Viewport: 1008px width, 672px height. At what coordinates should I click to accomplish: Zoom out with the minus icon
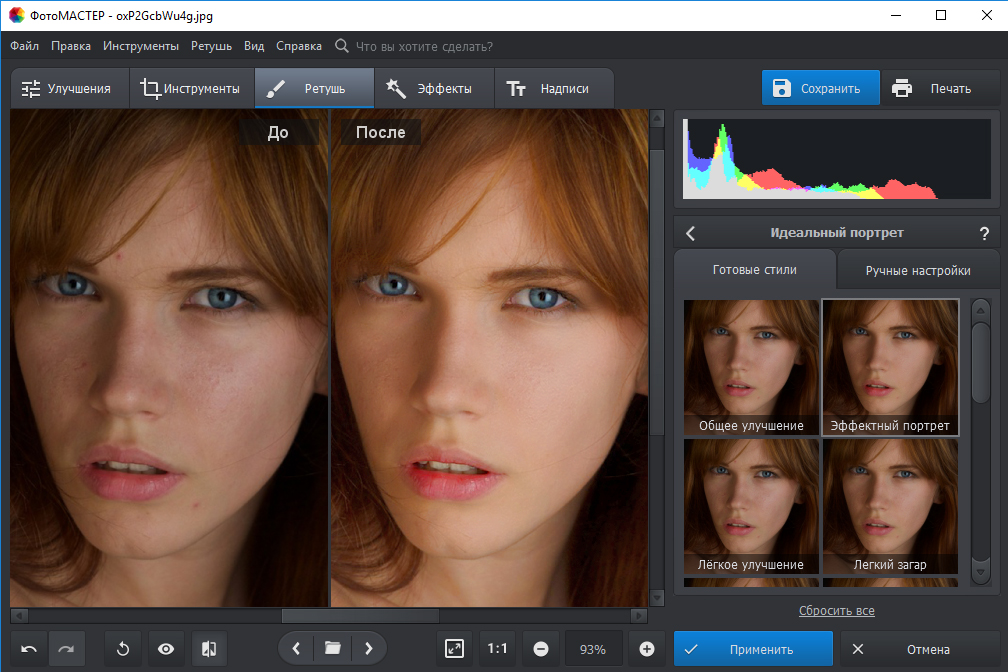point(541,649)
